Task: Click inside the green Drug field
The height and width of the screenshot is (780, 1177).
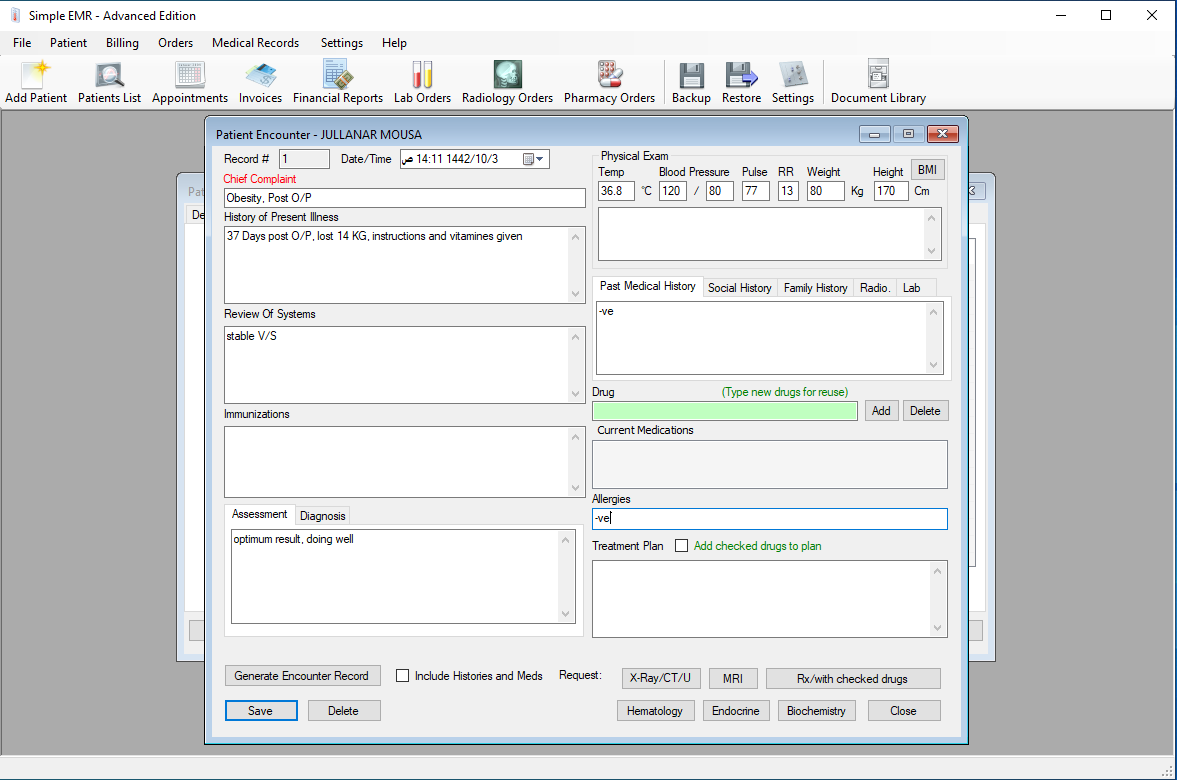Action: click(724, 410)
